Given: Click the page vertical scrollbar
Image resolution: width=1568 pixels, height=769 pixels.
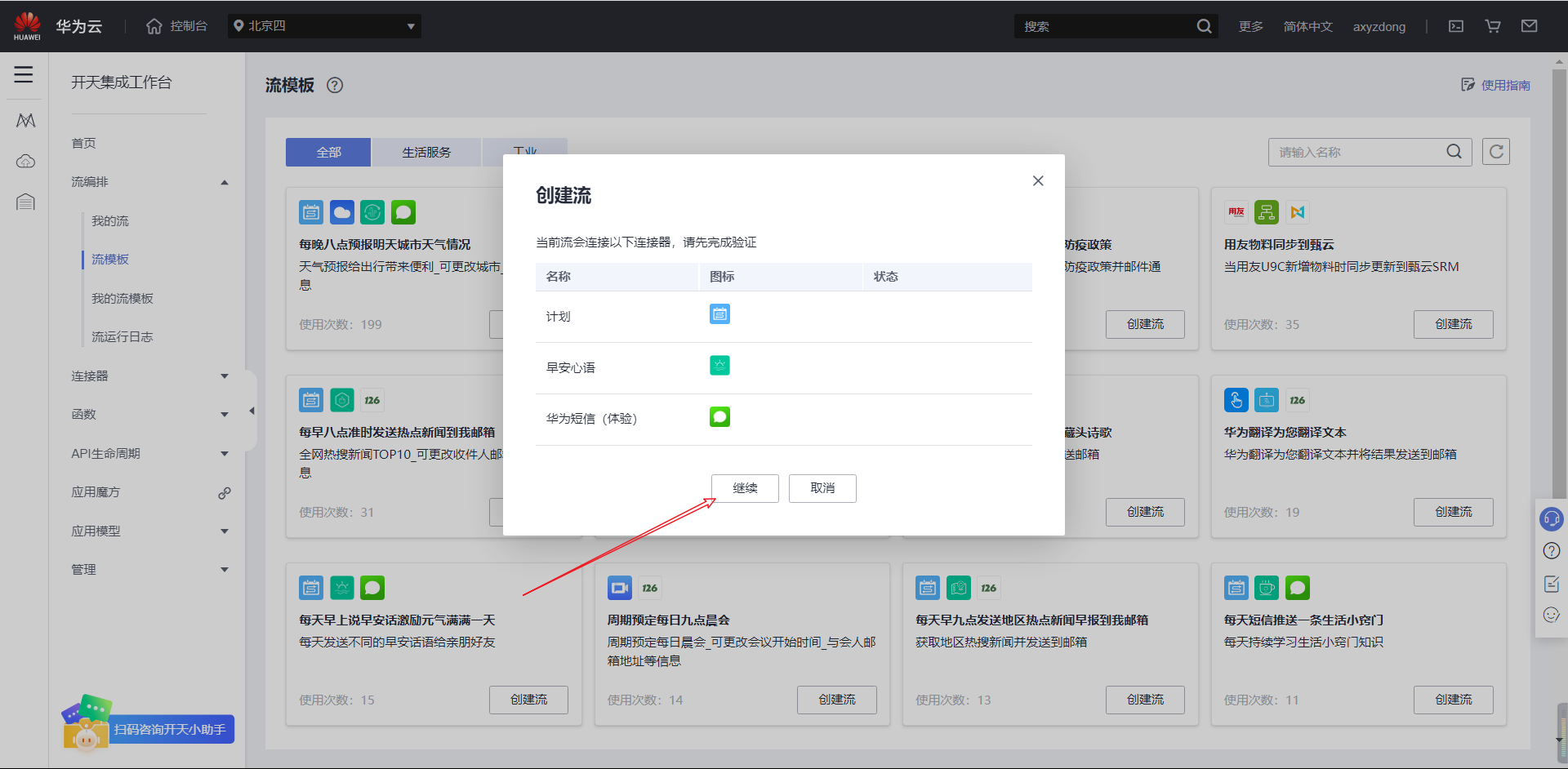Looking at the screenshot, I should [x=1560, y=286].
